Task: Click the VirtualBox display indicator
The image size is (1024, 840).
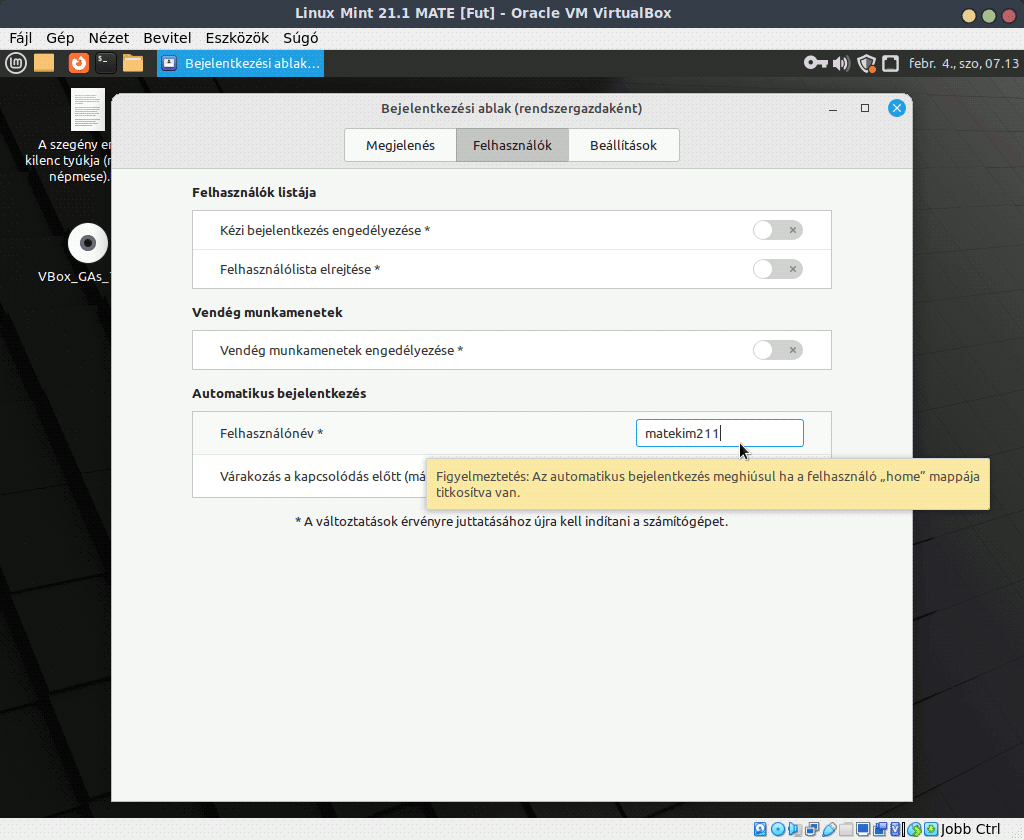Action: coord(863,829)
